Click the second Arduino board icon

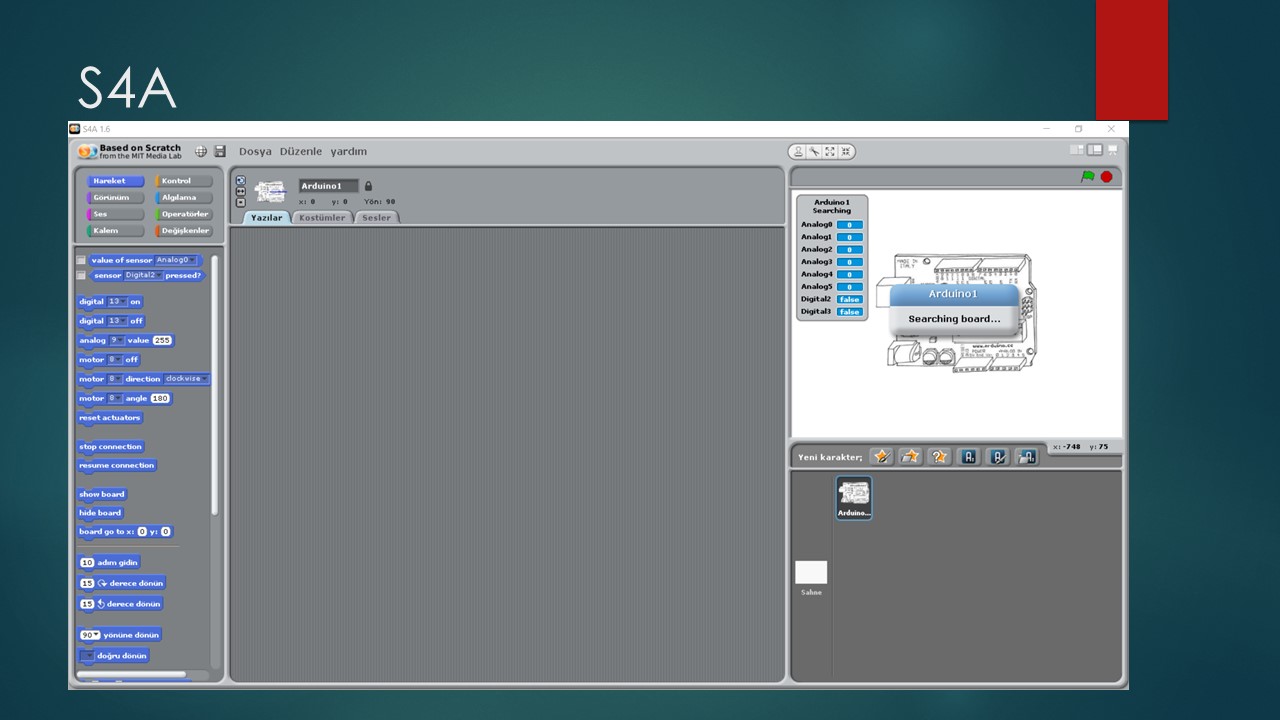click(x=998, y=456)
